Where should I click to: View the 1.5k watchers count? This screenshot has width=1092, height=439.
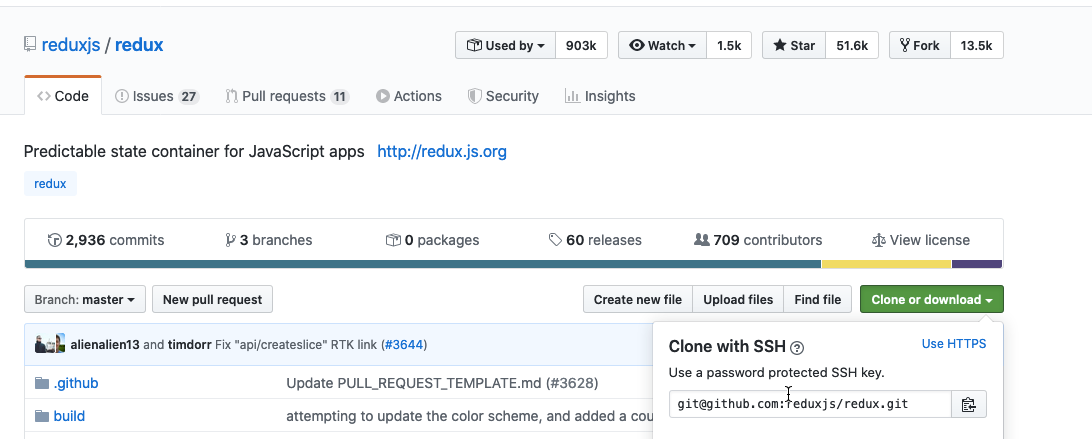click(729, 45)
